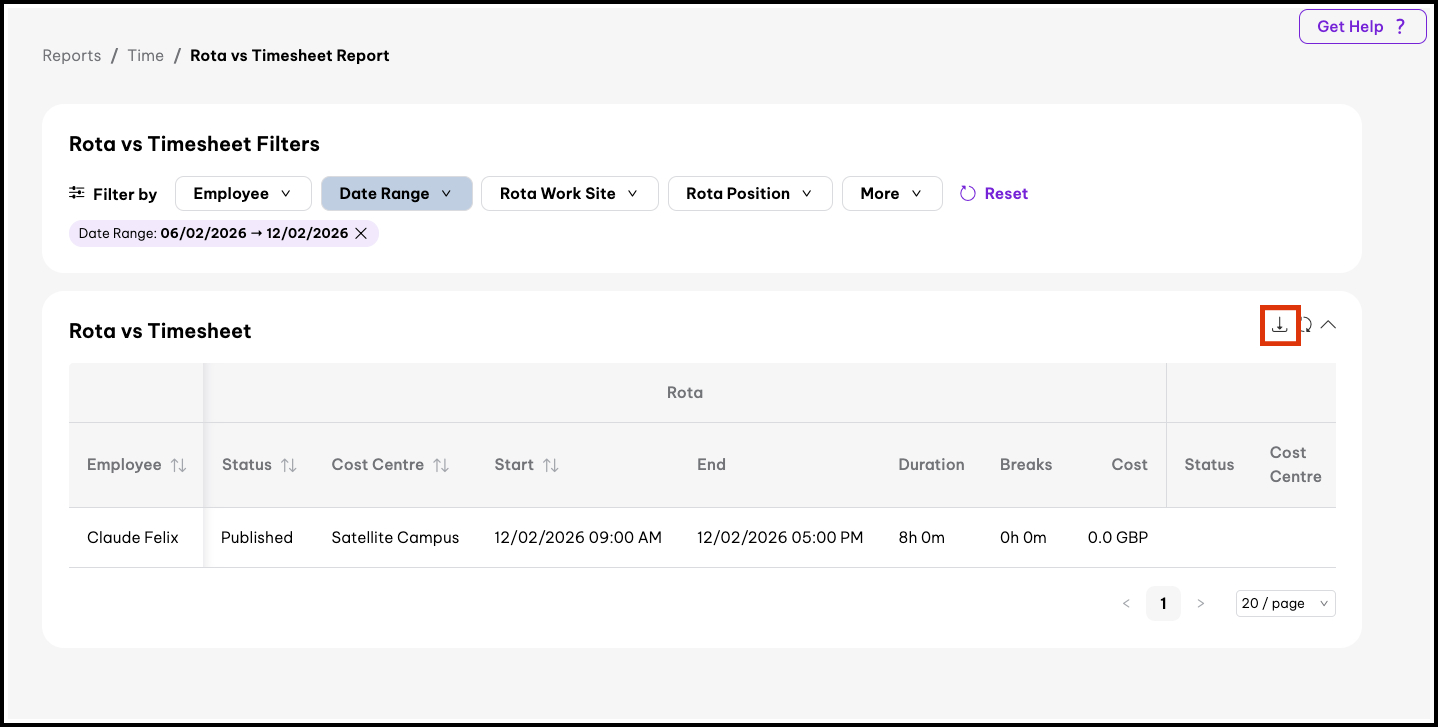Expand the Rota Work Site filter
The image size is (1438, 727).
[568, 194]
